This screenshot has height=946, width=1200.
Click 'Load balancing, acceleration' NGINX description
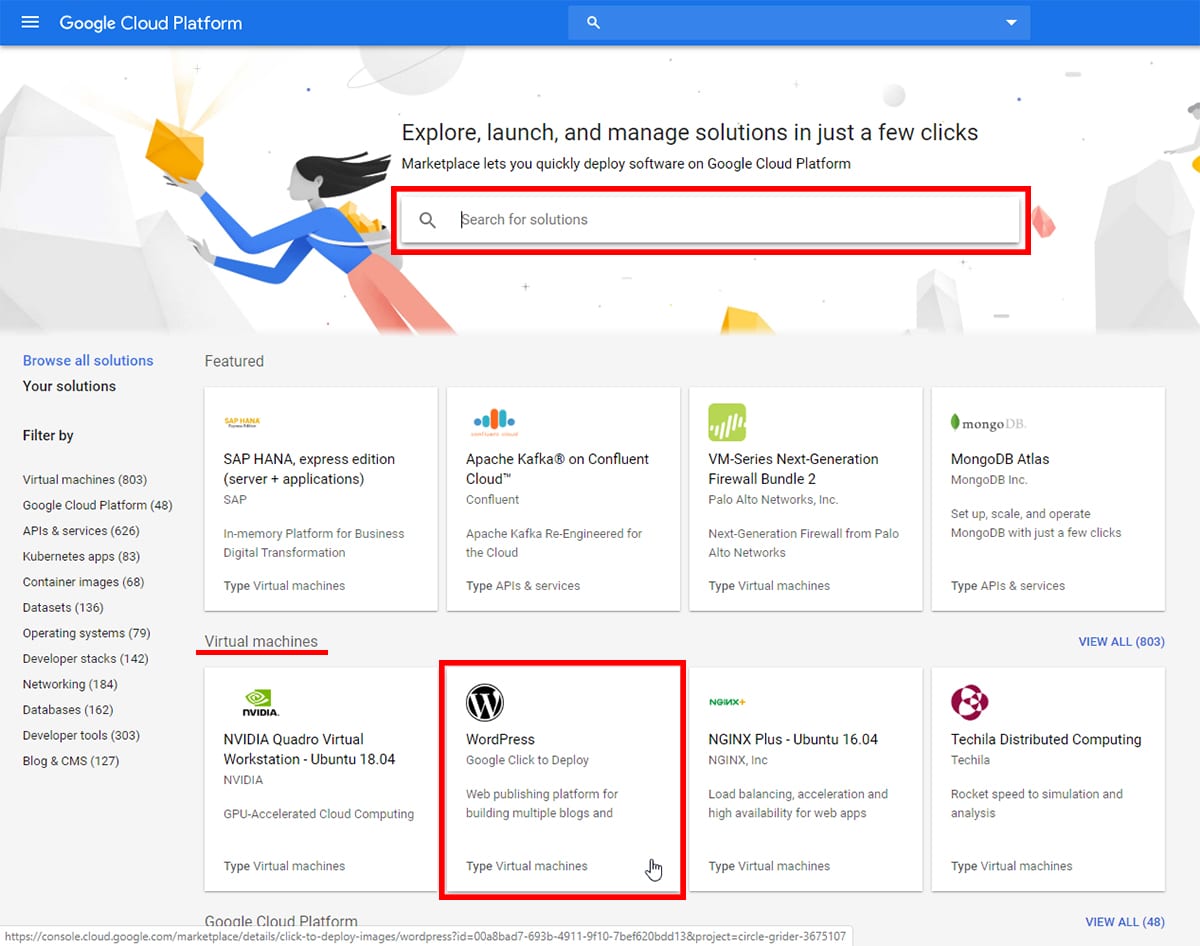pyautogui.click(x=798, y=804)
